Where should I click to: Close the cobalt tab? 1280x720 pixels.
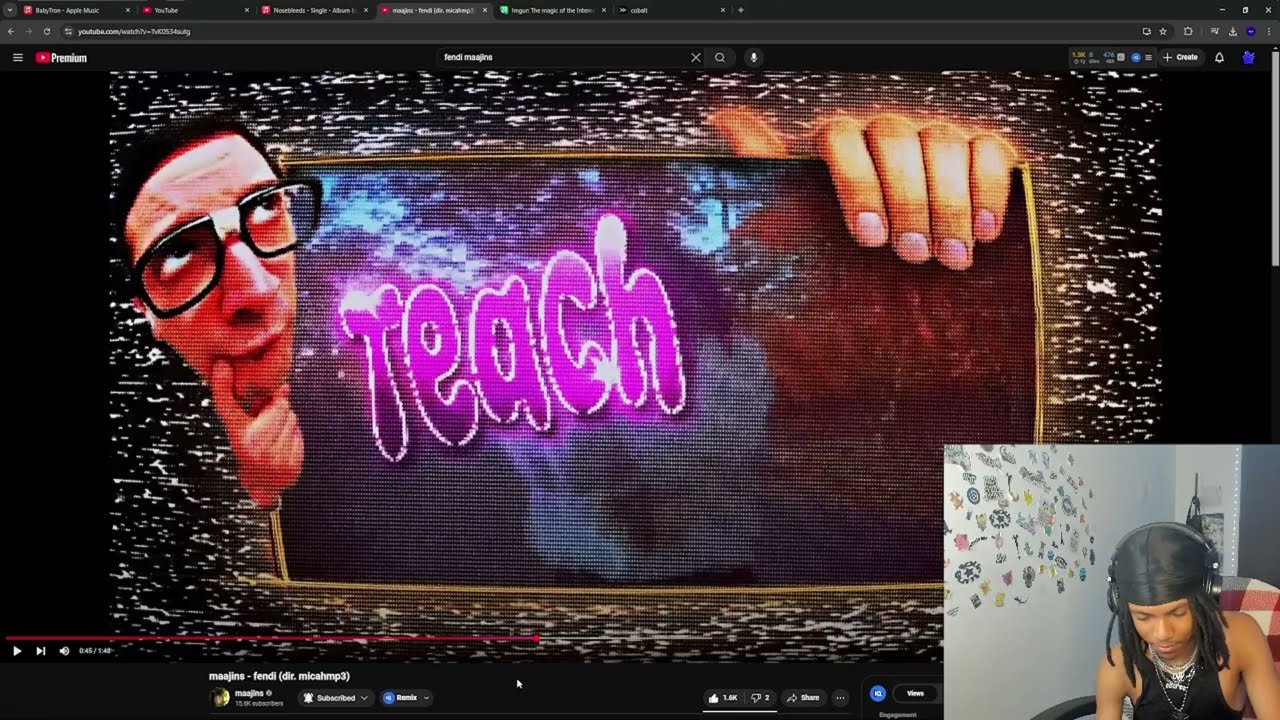pyautogui.click(x=723, y=10)
